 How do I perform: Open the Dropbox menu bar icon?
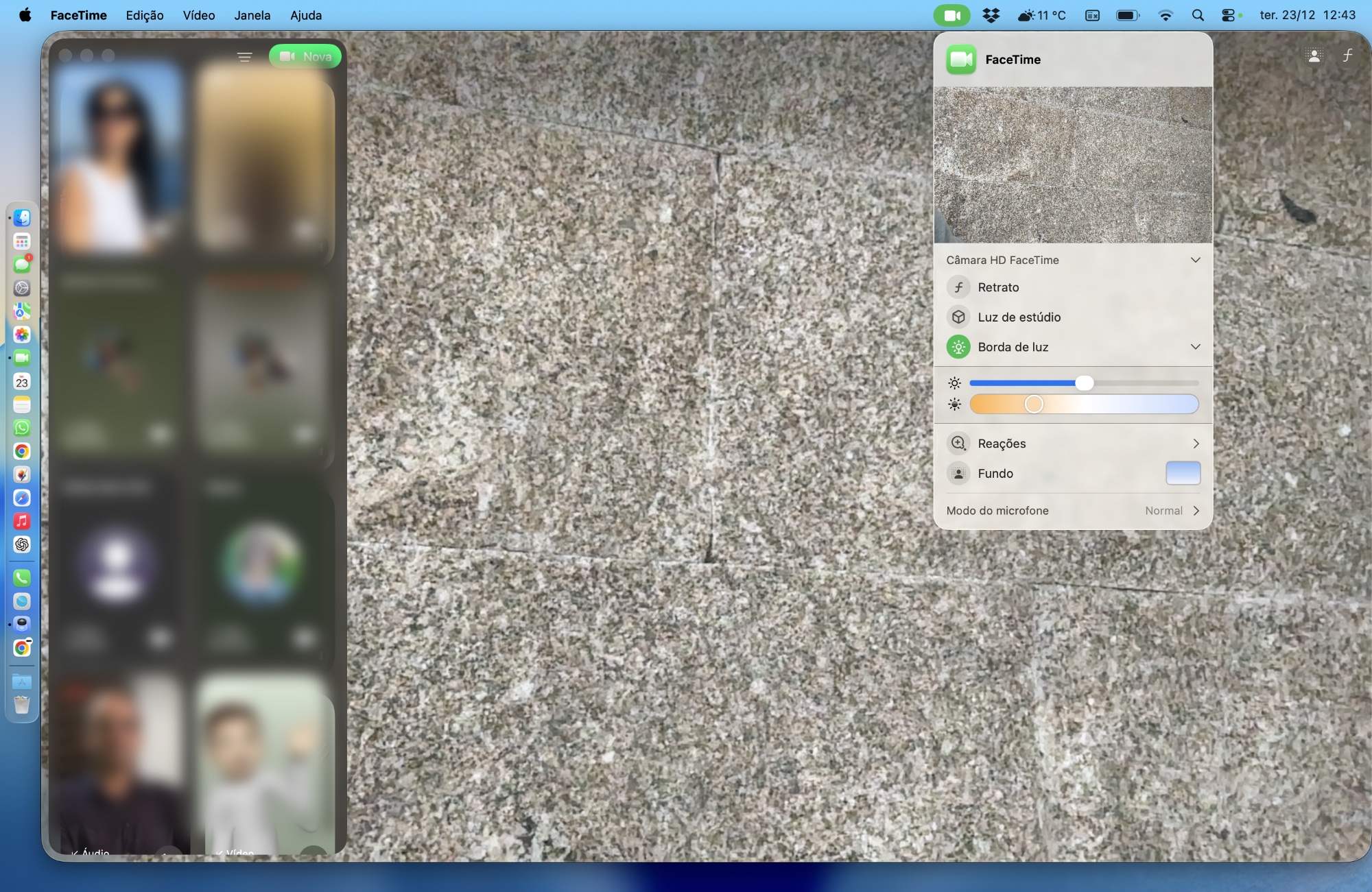(x=991, y=15)
